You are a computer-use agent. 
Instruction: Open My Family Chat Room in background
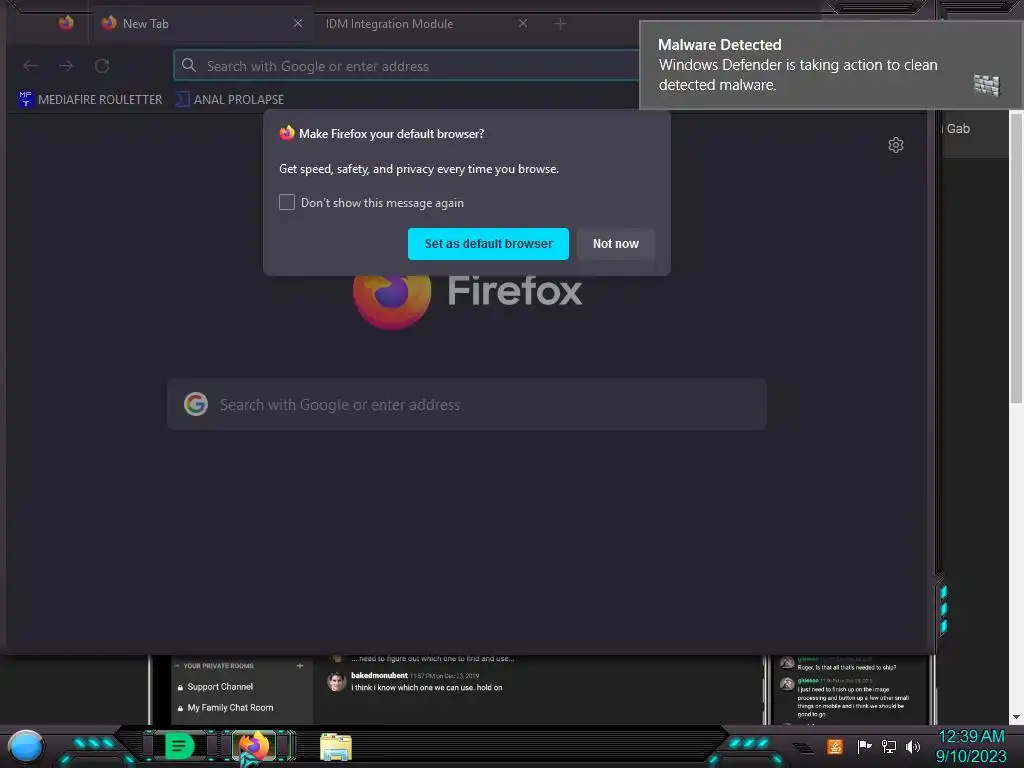[x=230, y=708]
